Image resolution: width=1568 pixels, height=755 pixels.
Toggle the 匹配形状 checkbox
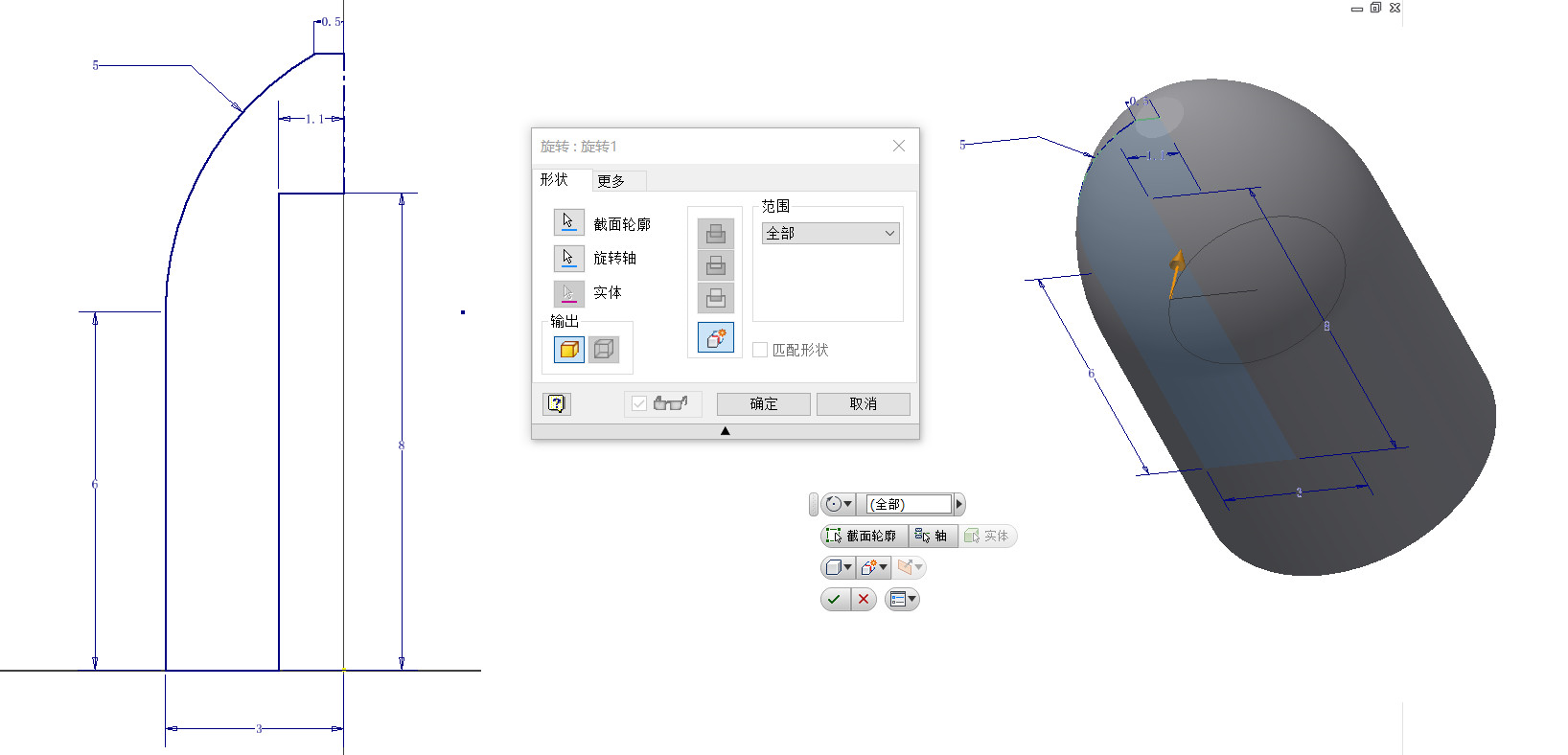click(x=760, y=350)
